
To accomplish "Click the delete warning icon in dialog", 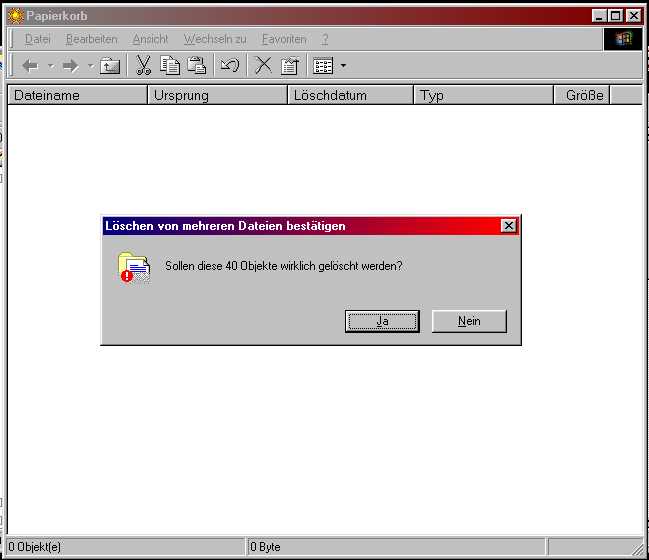I will tap(134, 267).
